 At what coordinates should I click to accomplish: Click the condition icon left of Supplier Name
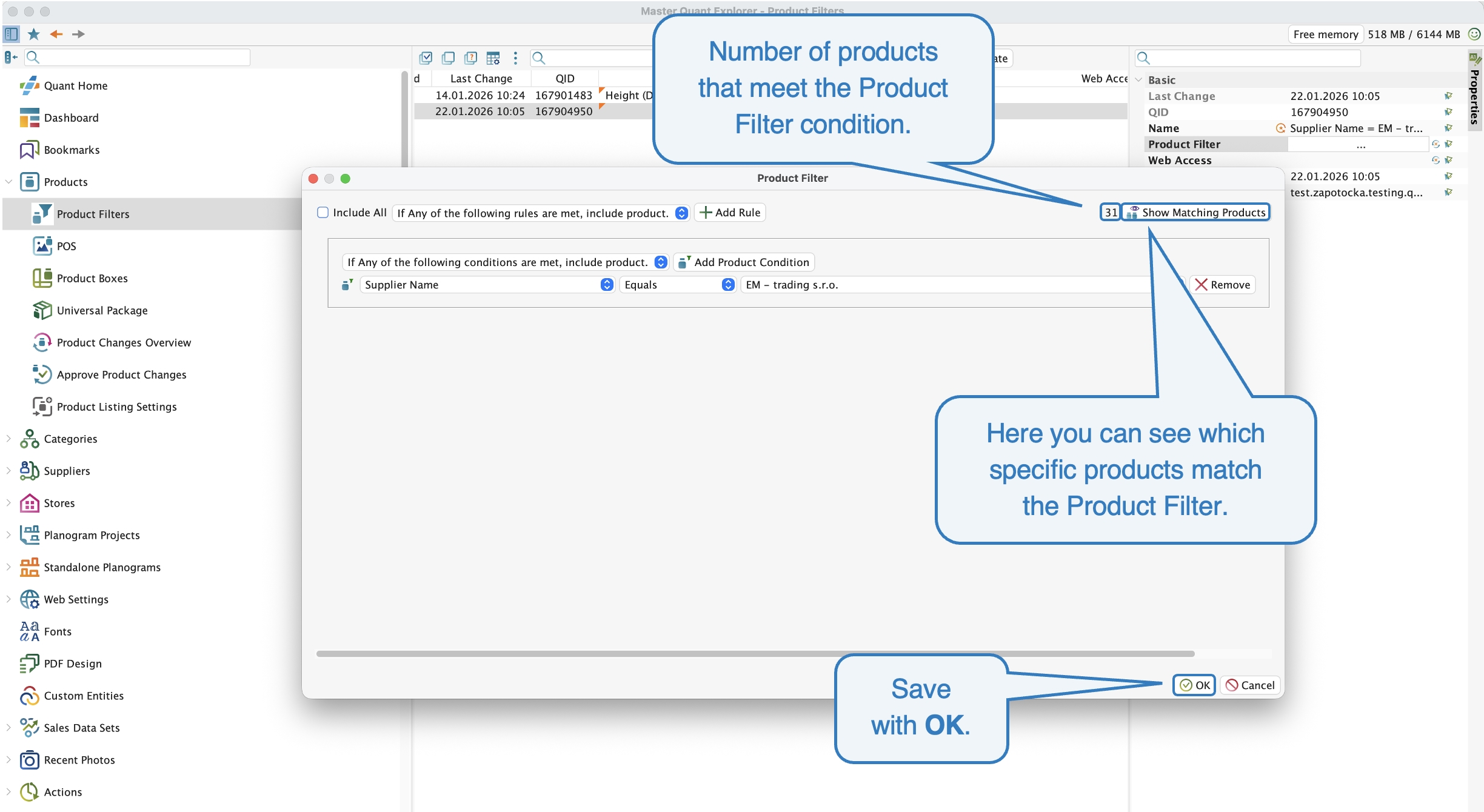[x=347, y=284]
